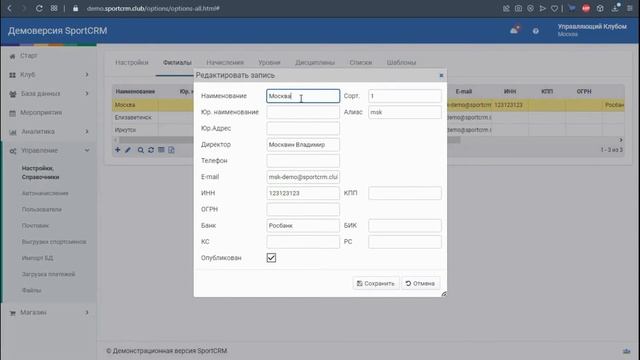640x360 pixels.
Task: Collapse the Управление menu chevron
Action: pyautogui.click(x=87, y=151)
